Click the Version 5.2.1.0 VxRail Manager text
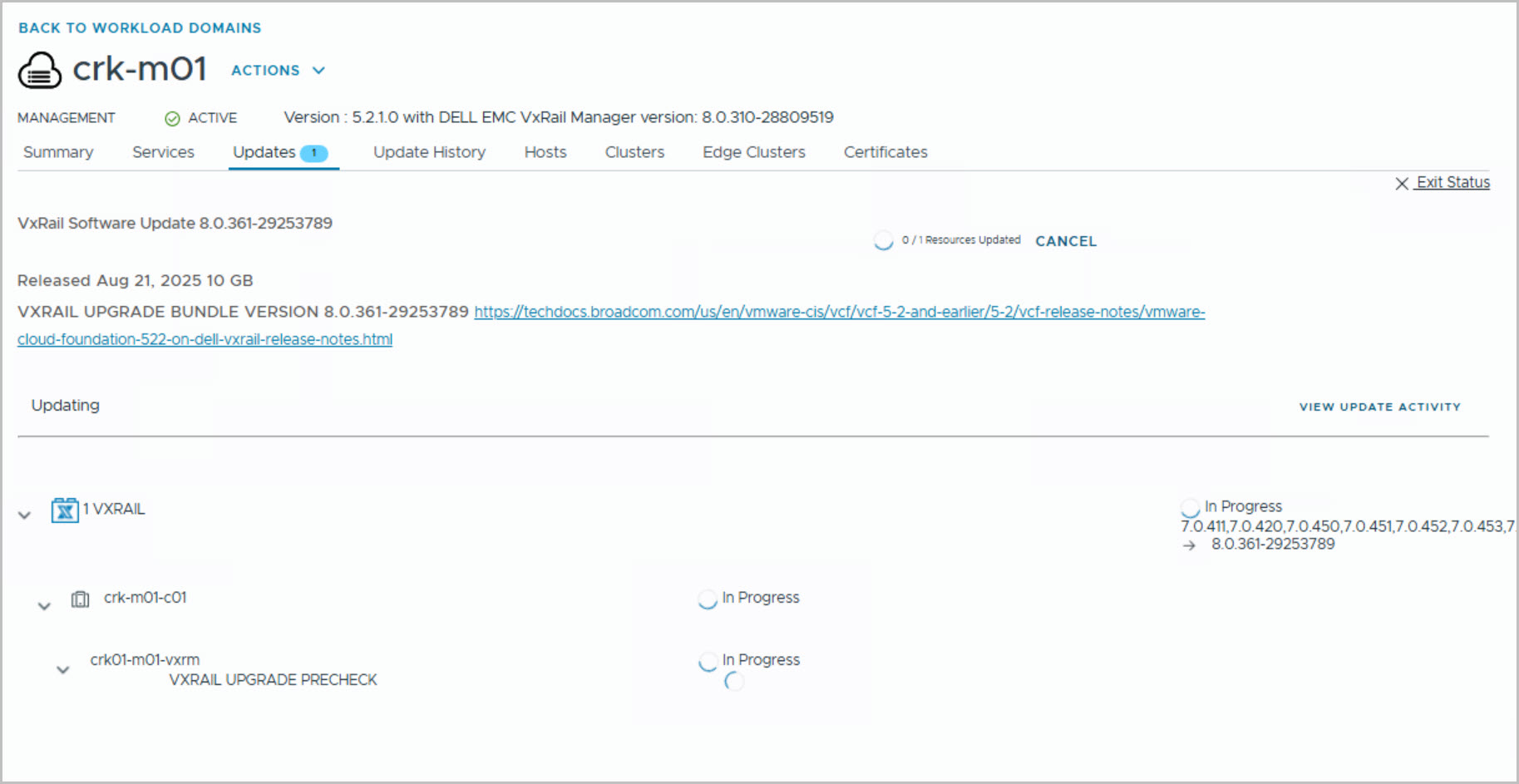Viewport: 1519px width, 784px height. coord(559,117)
